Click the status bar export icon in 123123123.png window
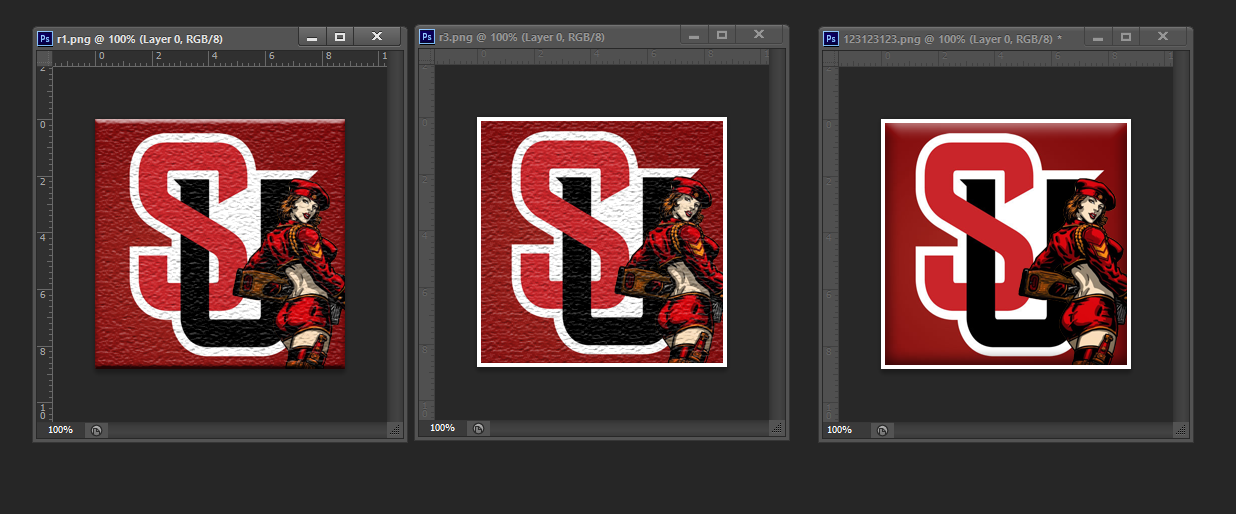This screenshot has height=514, width=1236. 882,430
